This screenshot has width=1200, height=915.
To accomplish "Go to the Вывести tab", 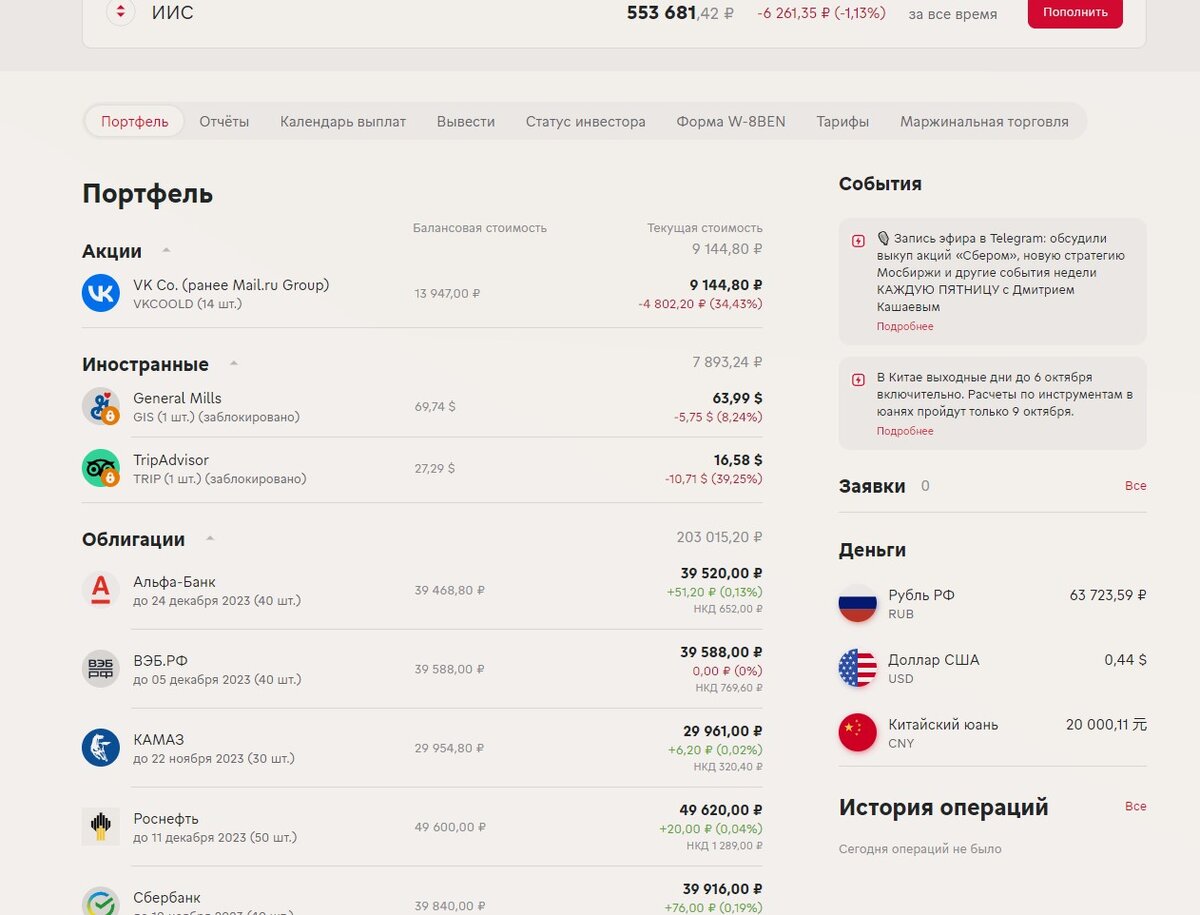I will click(466, 121).
